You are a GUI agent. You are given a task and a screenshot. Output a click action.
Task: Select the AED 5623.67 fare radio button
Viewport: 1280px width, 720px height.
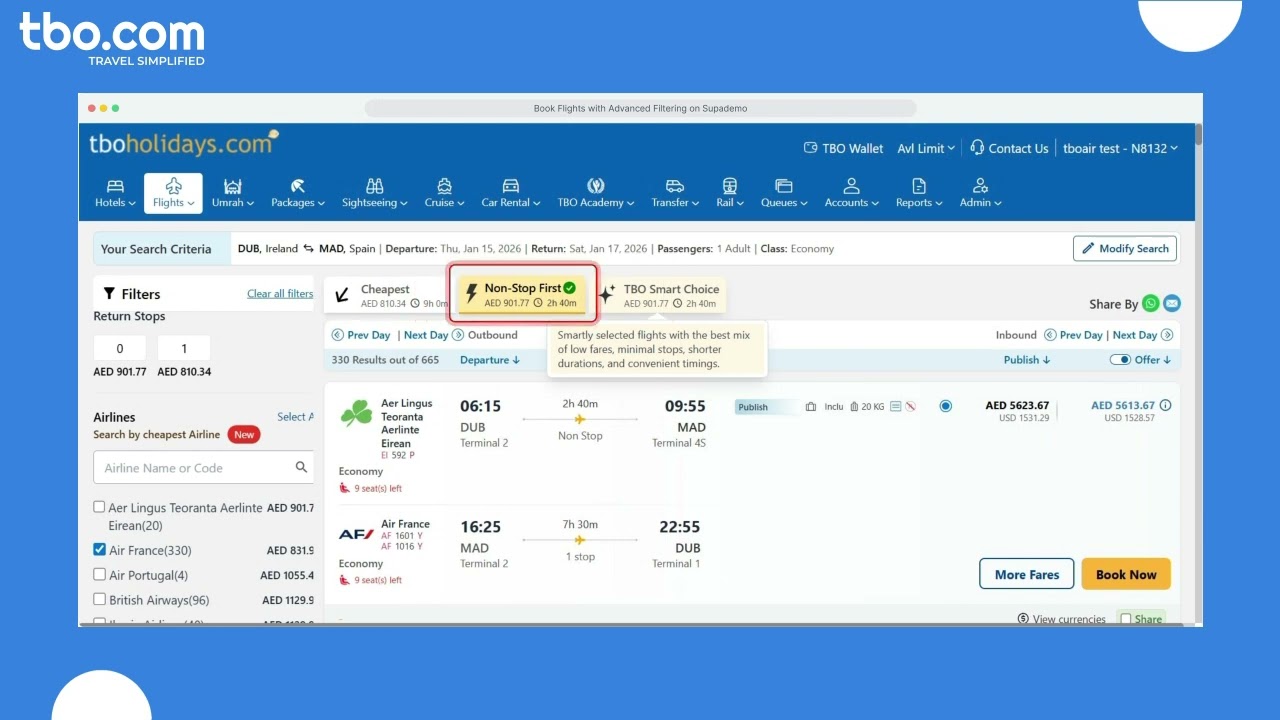[946, 406]
